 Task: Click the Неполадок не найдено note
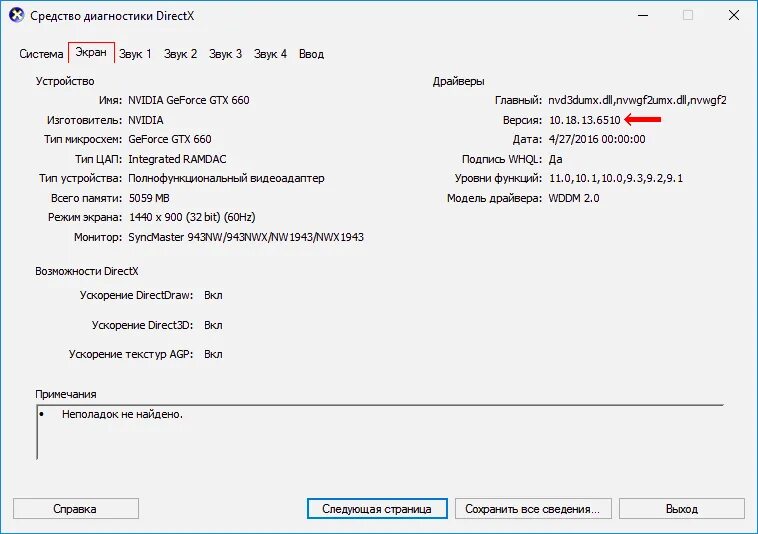coord(122,414)
